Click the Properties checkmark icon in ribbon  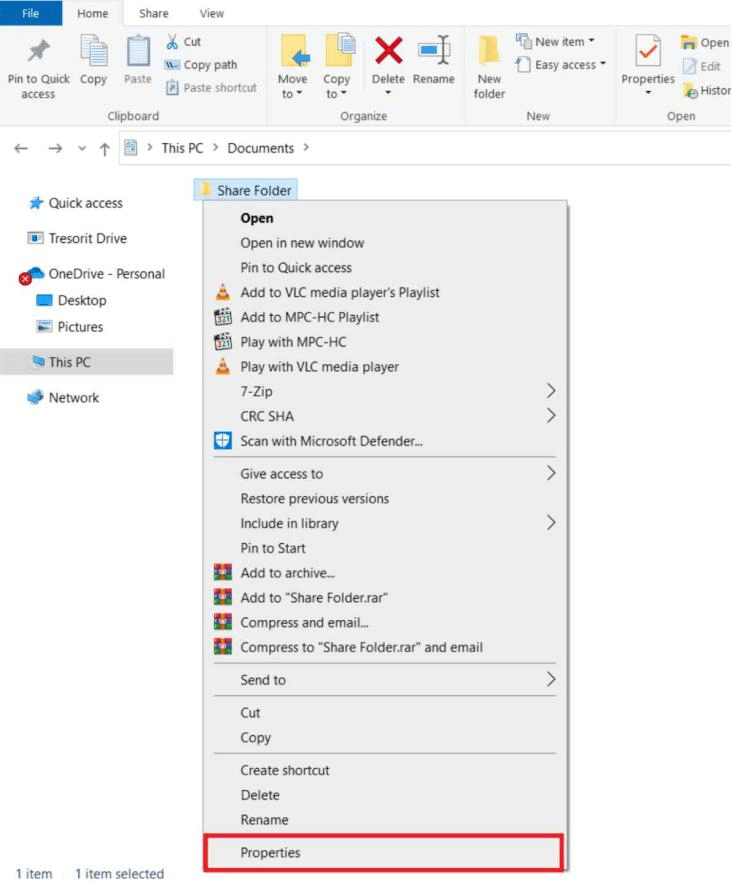coord(648,50)
